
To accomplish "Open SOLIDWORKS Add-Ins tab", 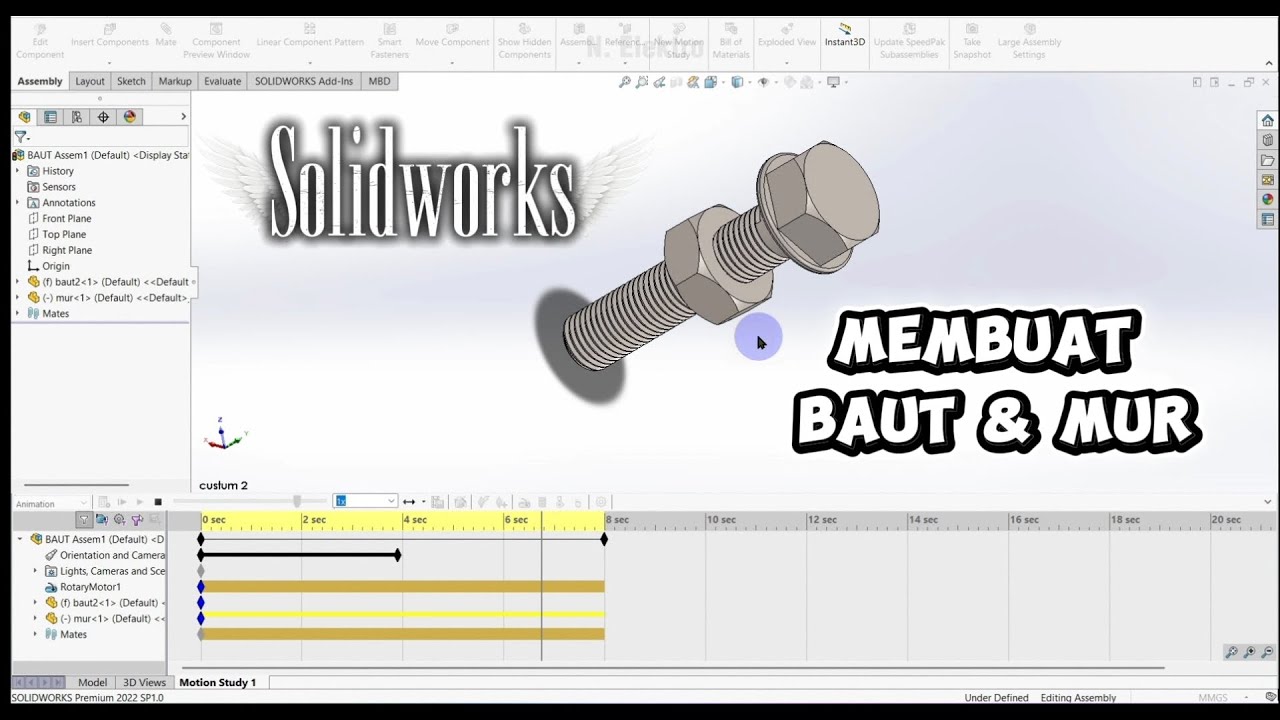I will (304, 81).
